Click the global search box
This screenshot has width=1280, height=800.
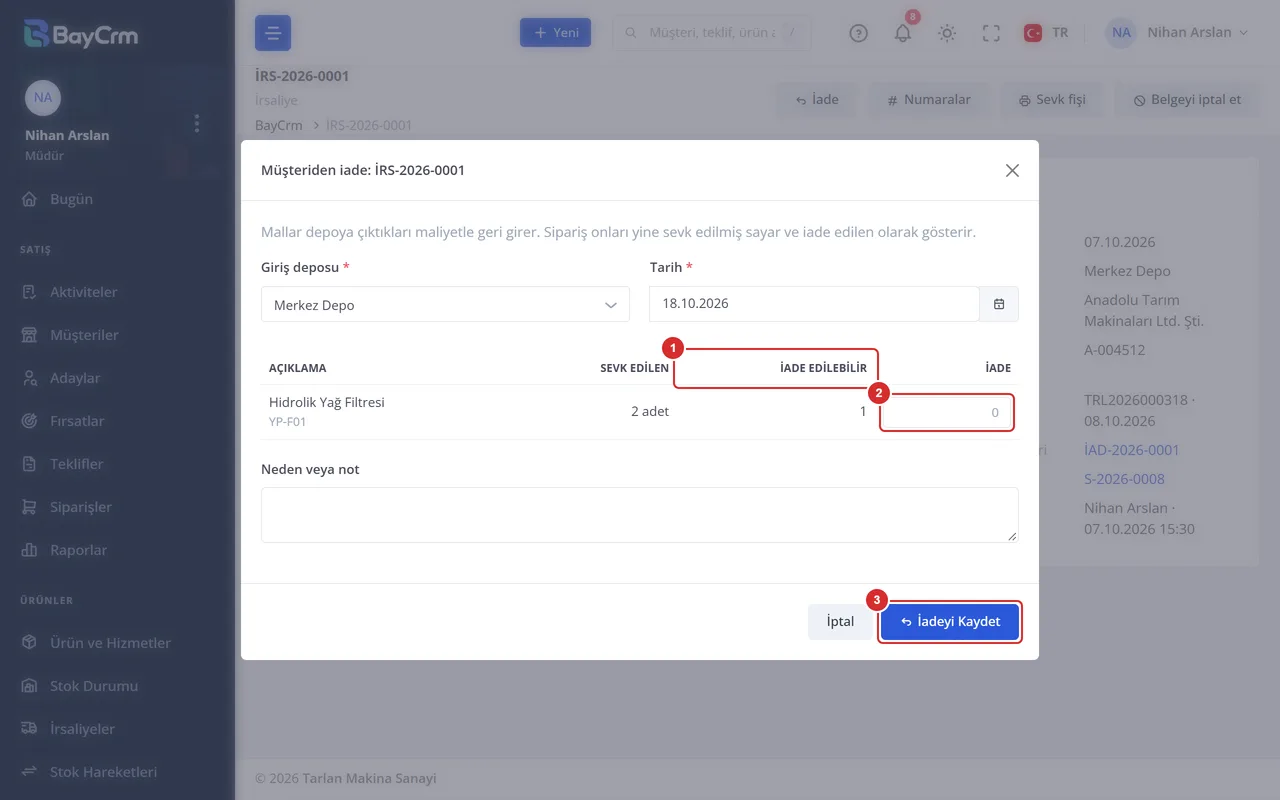pos(712,33)
